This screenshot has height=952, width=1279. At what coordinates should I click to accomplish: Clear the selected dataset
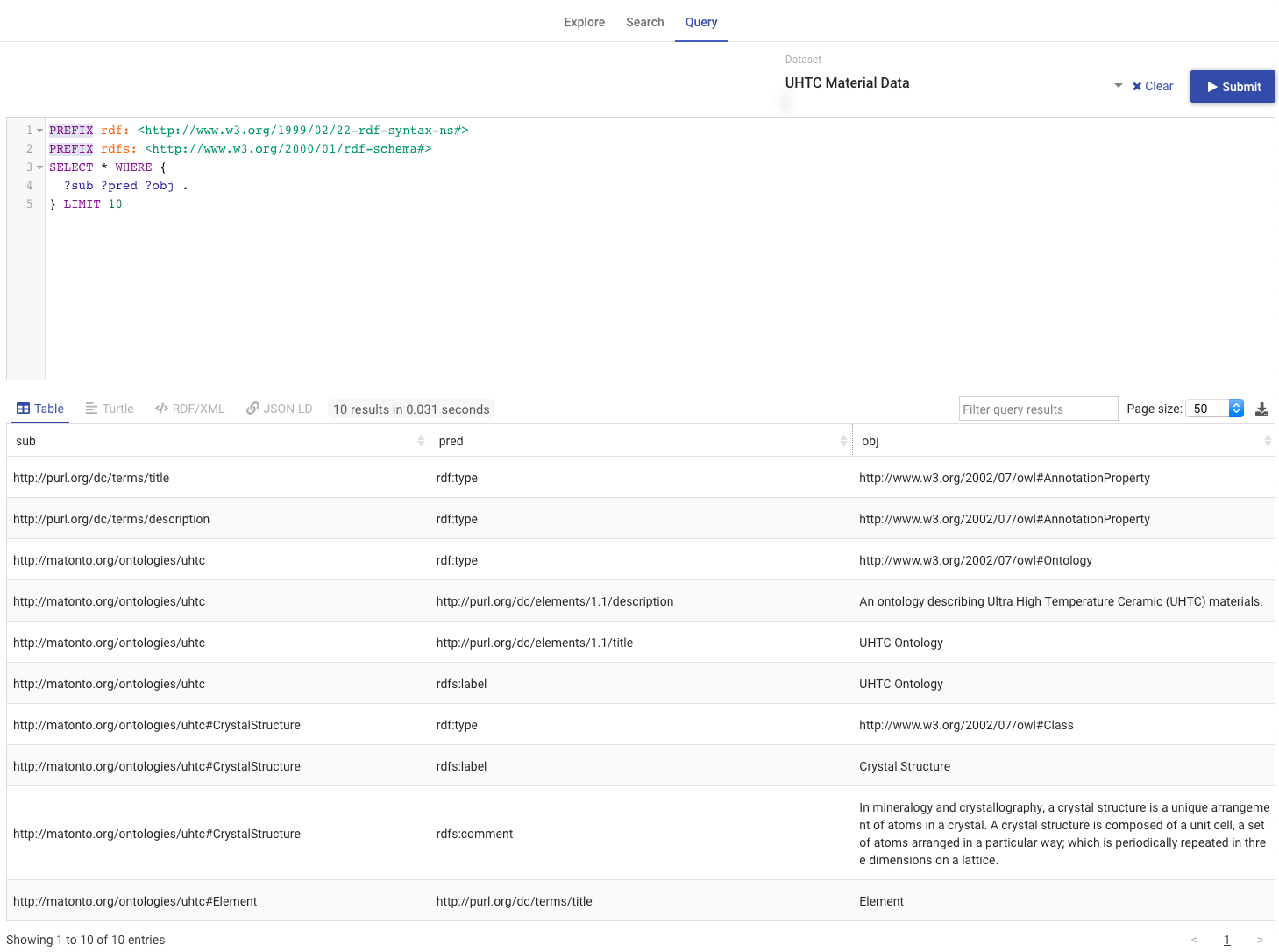(x=1153, y=86)
